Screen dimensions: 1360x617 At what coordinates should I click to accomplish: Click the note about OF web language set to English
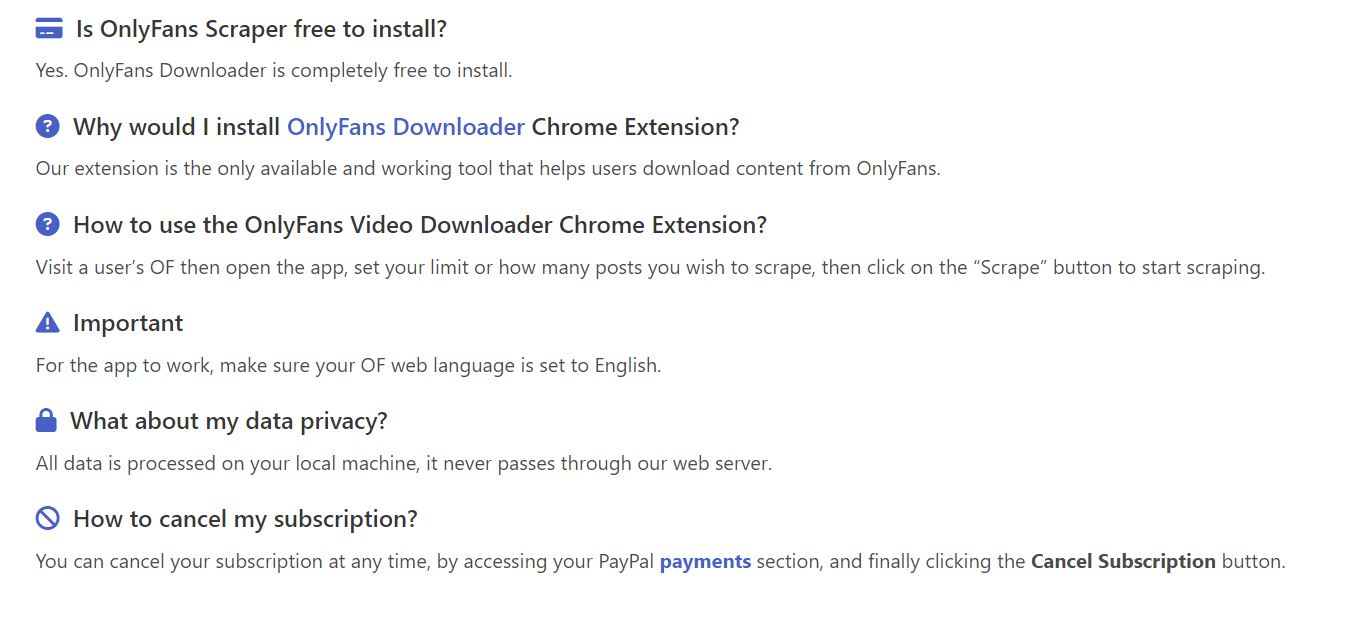pos(348,365)
